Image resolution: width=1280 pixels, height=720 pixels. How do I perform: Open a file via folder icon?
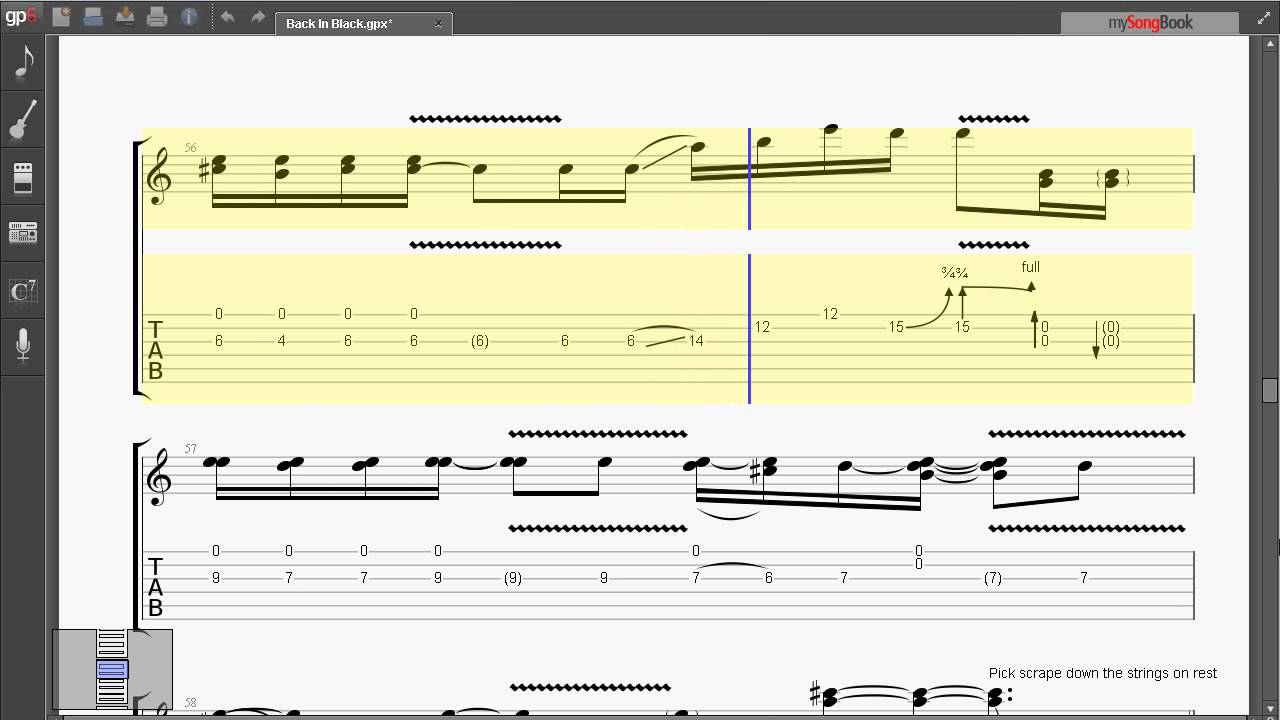point(93,16)
